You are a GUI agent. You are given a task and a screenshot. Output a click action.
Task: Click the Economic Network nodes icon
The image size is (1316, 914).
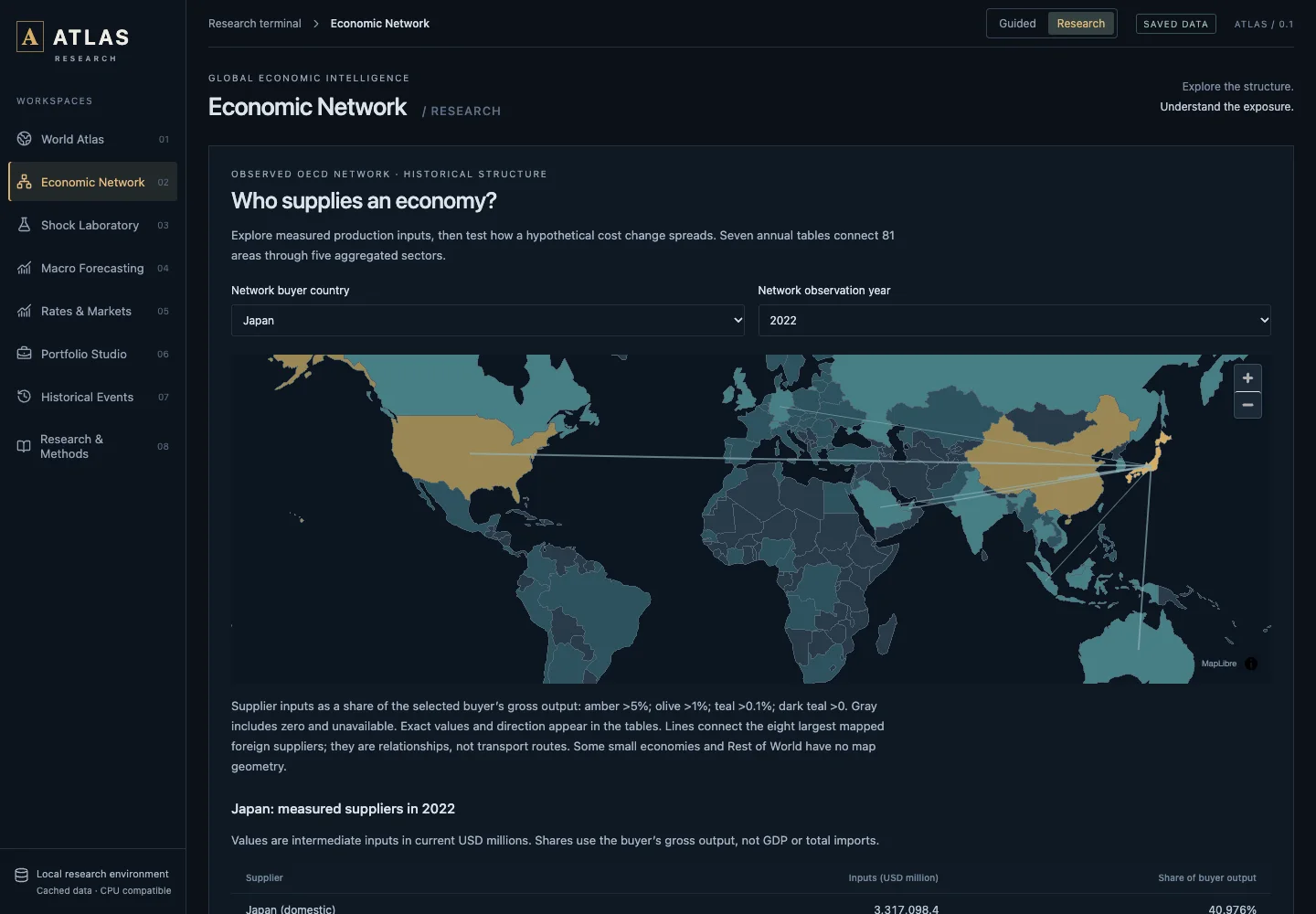pos(25,182)
